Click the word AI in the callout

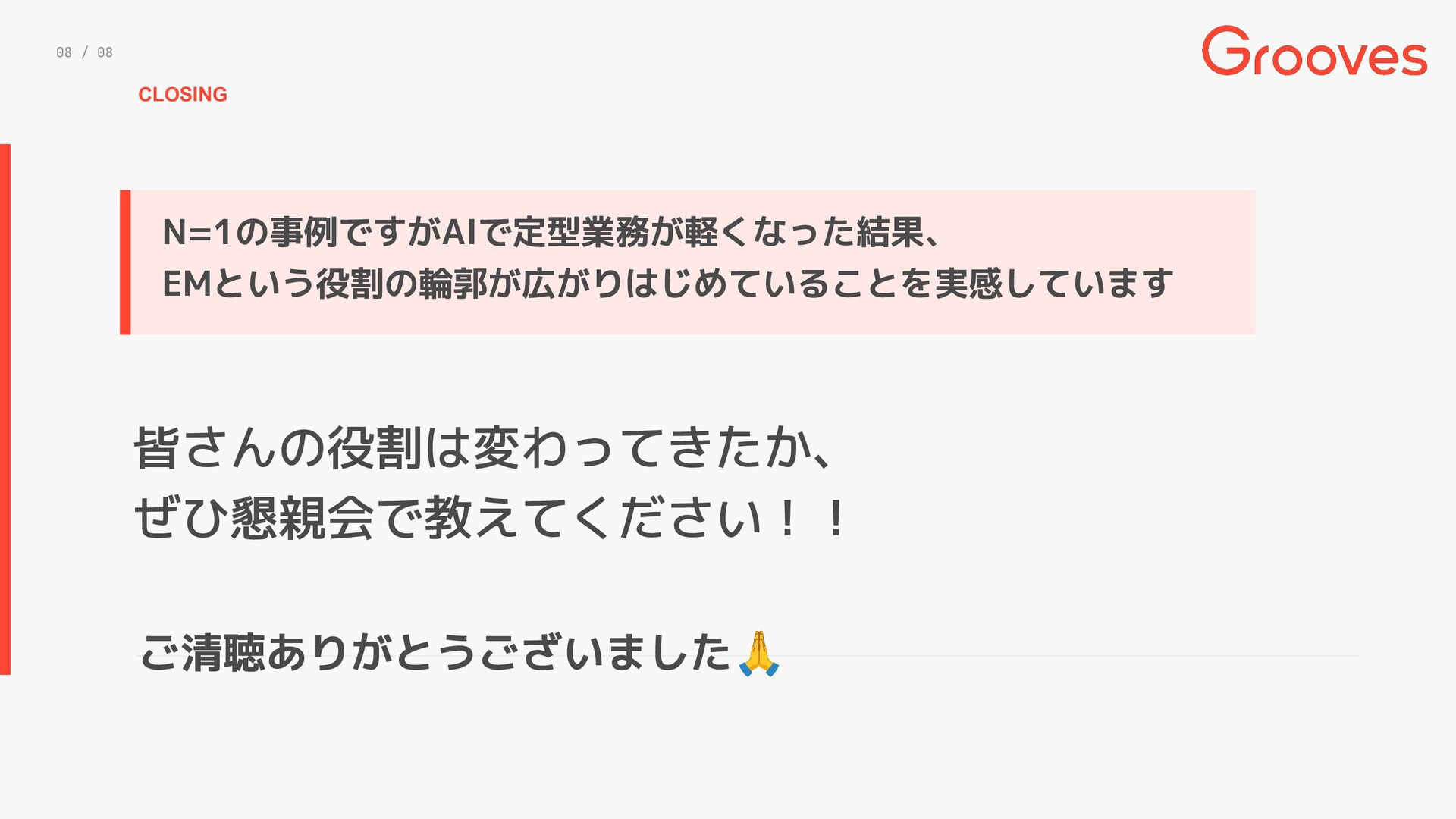coord(459,232)
